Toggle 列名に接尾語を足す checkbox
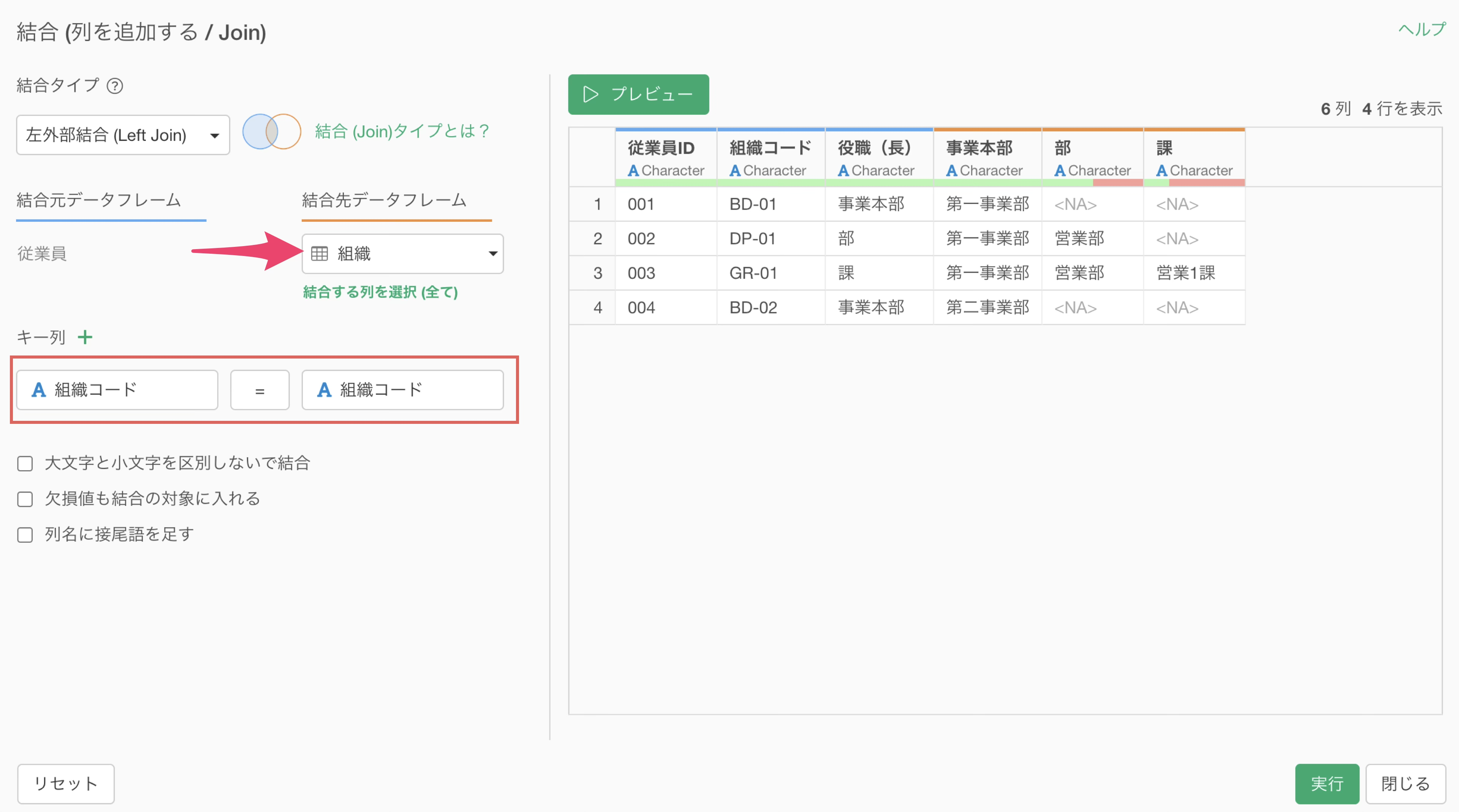1459x812 pixels. [25, 535]
